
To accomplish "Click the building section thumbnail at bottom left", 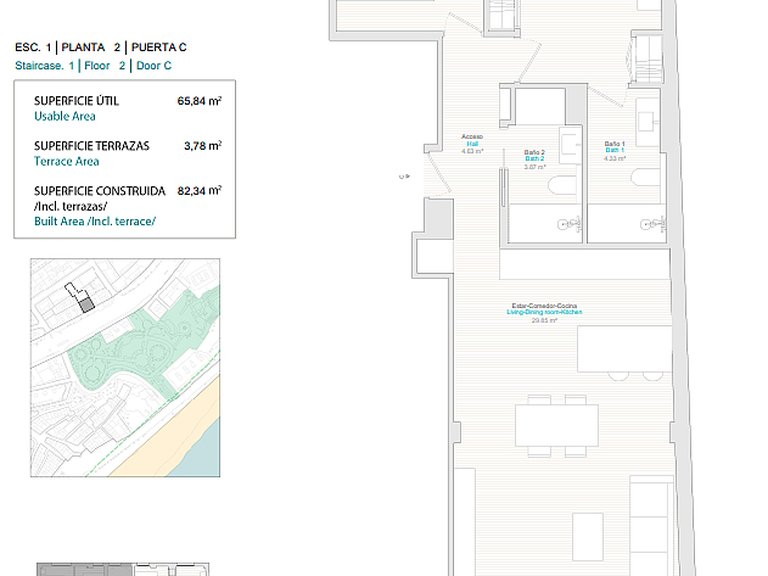I will coord(123,570).
